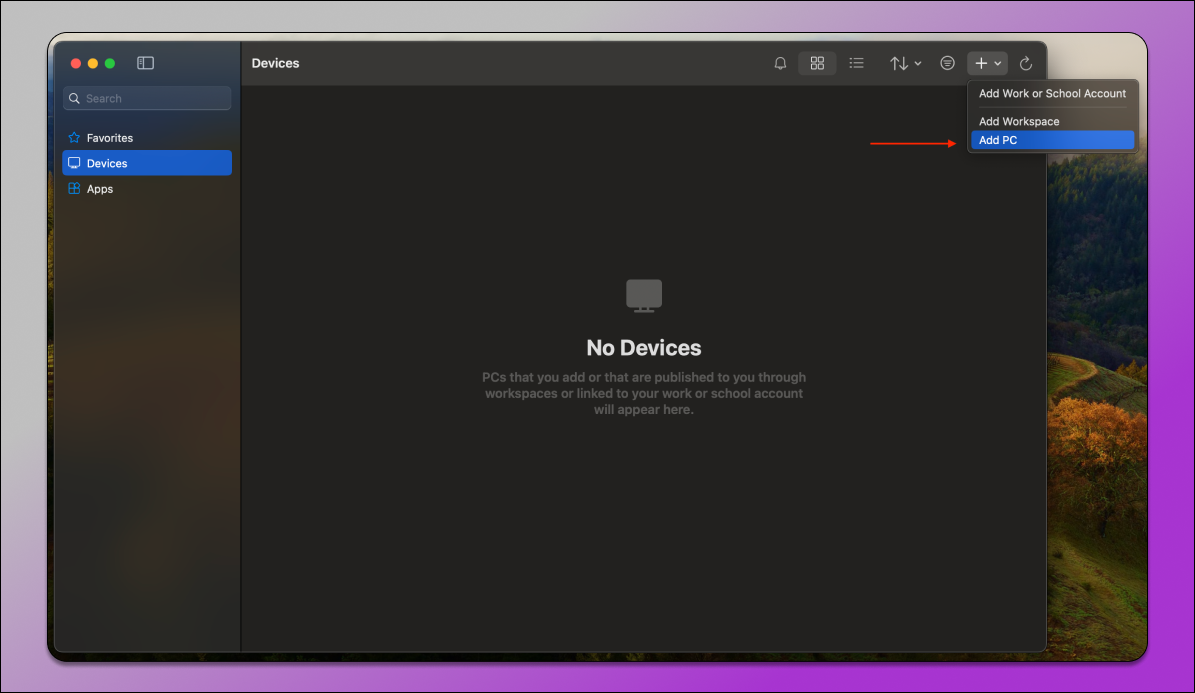
Task: Select Devices in the sidebar
Action: 147,163
